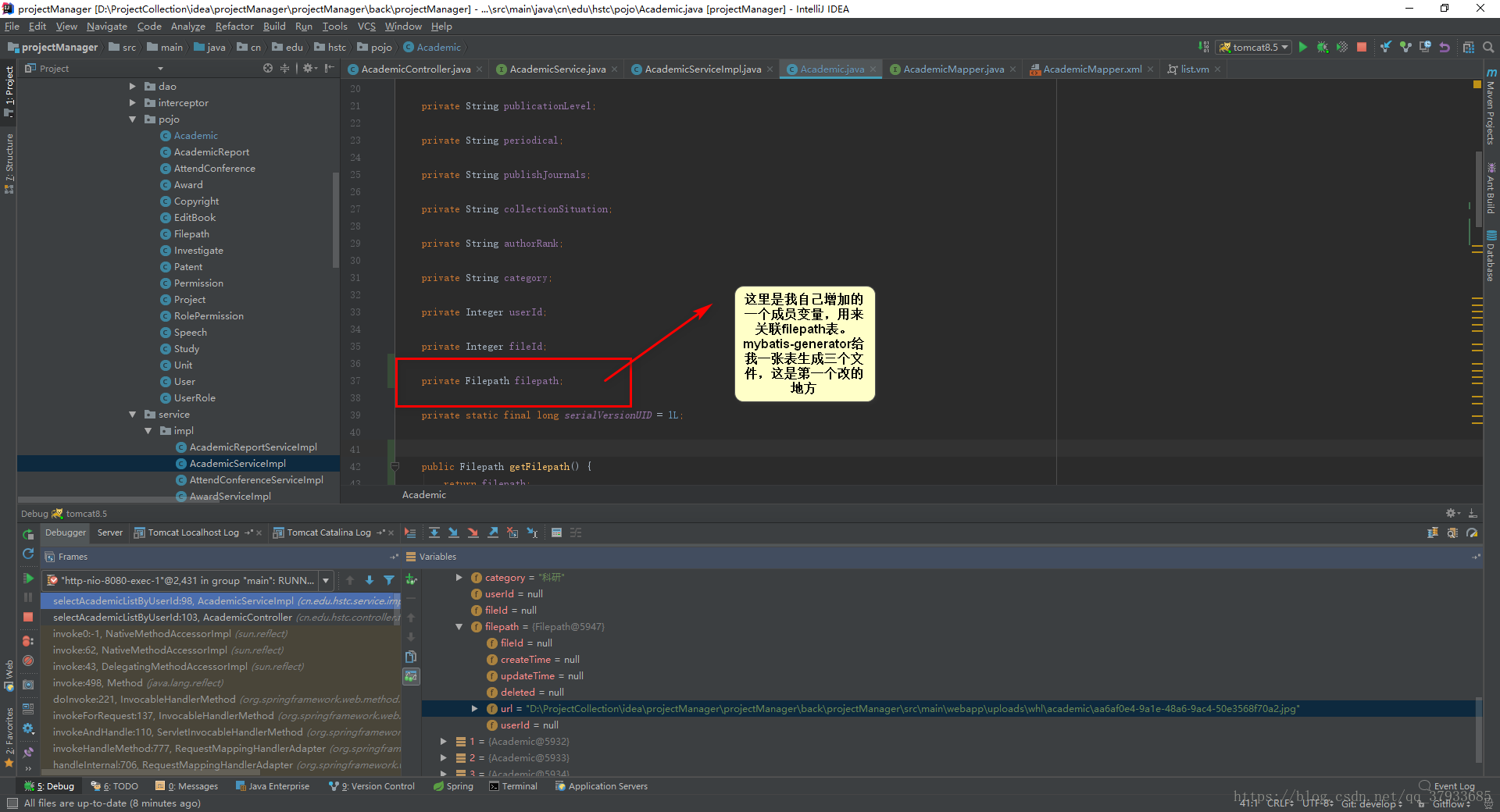
Task: Collapse the impl folder
Action: coord(148,431)
